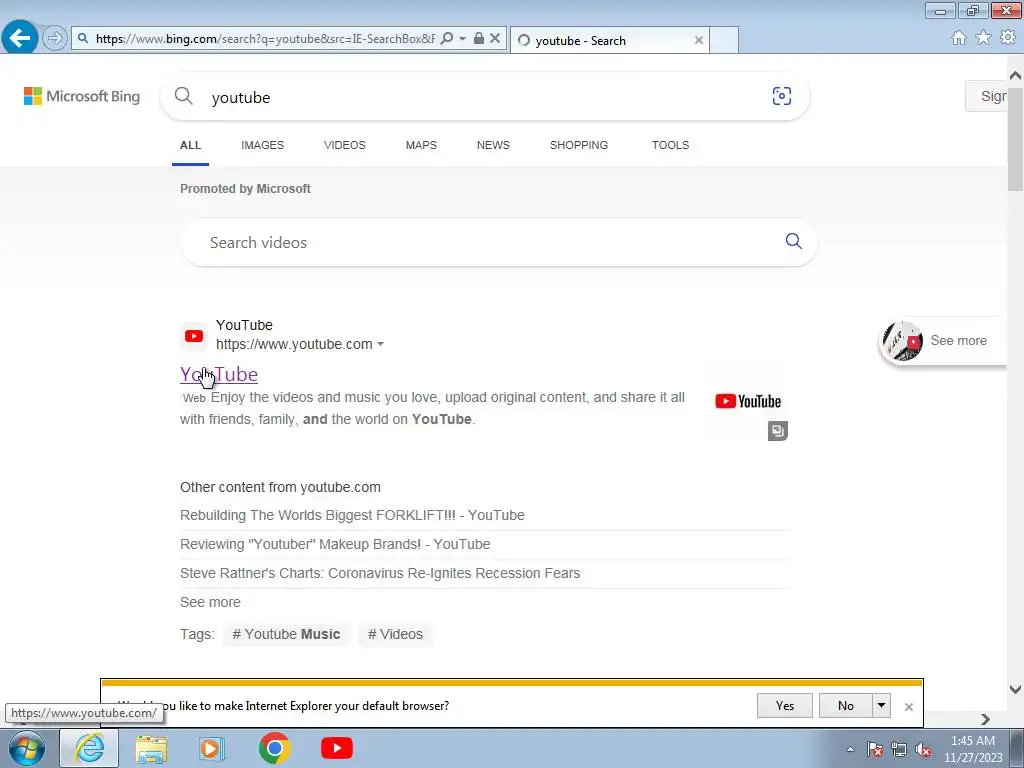This screenshot has height=768, width=1024.
Task: Open Favorites star icon
Action: point(983,38)
